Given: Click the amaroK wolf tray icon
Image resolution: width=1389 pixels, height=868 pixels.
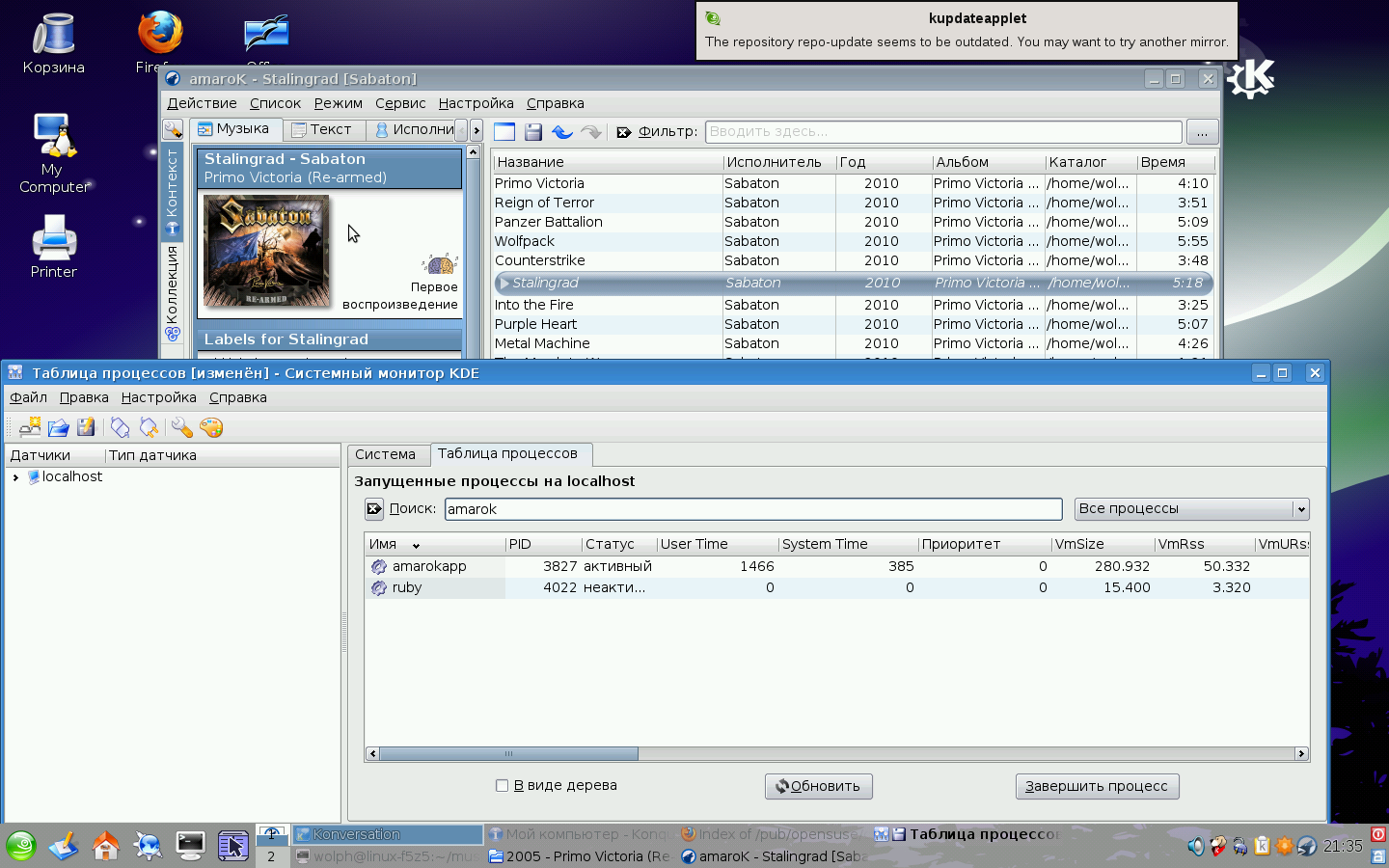Looking at the screenshot, I should 1306,847.
